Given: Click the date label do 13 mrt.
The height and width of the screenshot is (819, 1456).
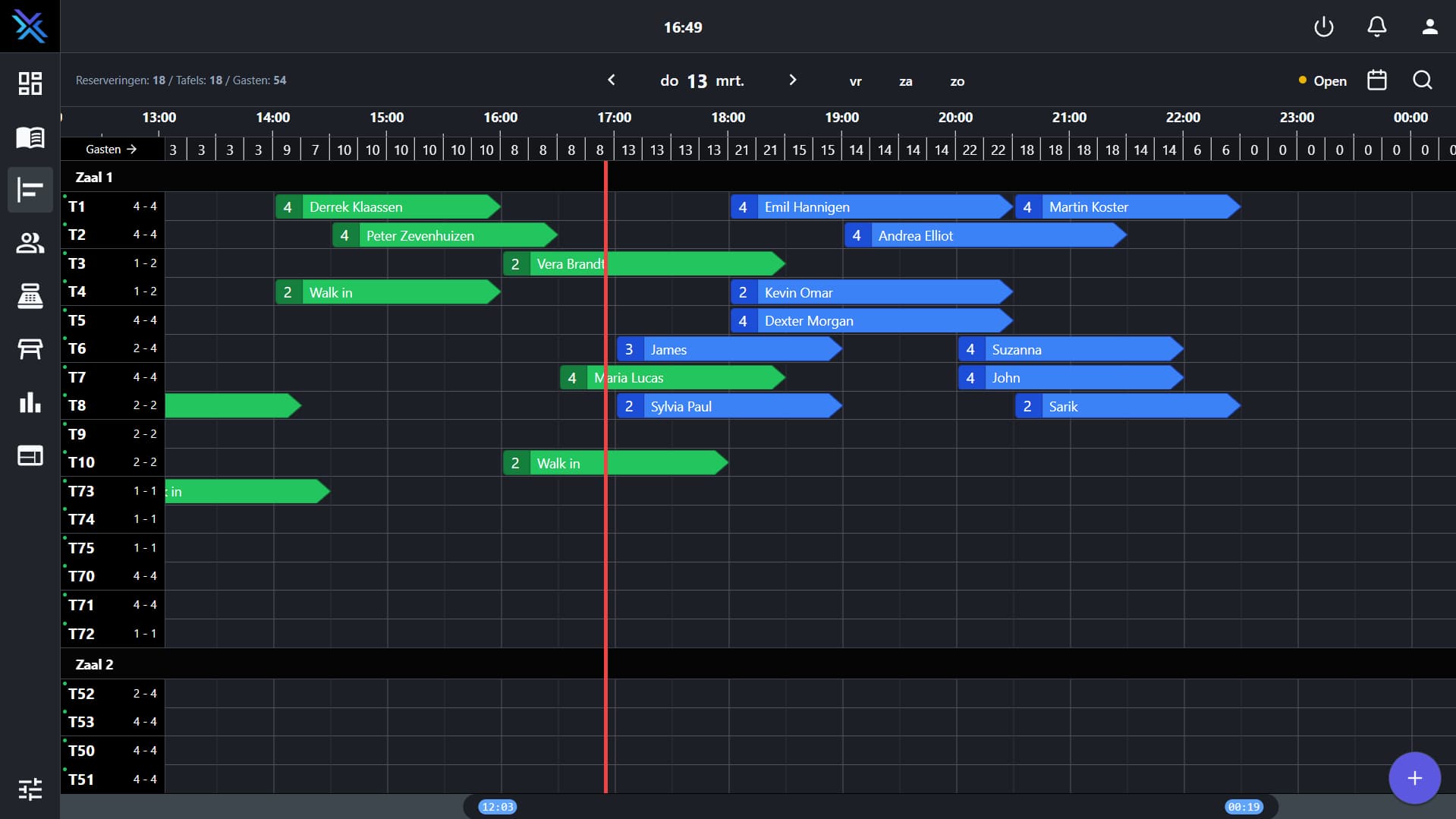Looking at the screenshot, I should [702, 80].
